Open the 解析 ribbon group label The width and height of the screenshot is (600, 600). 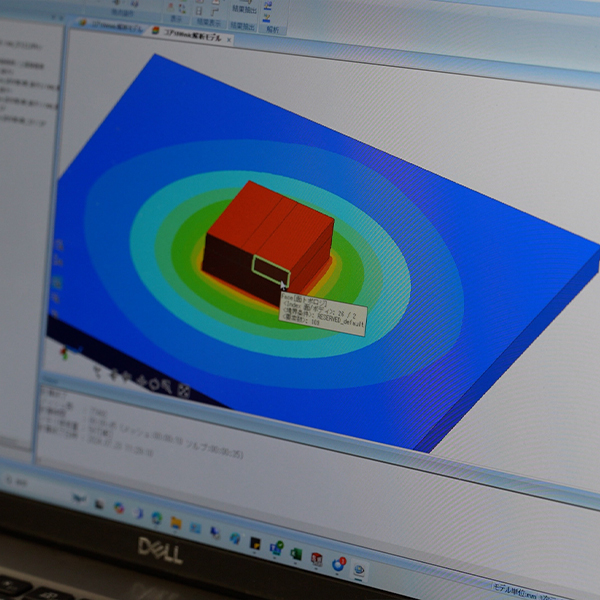[273, 29]
